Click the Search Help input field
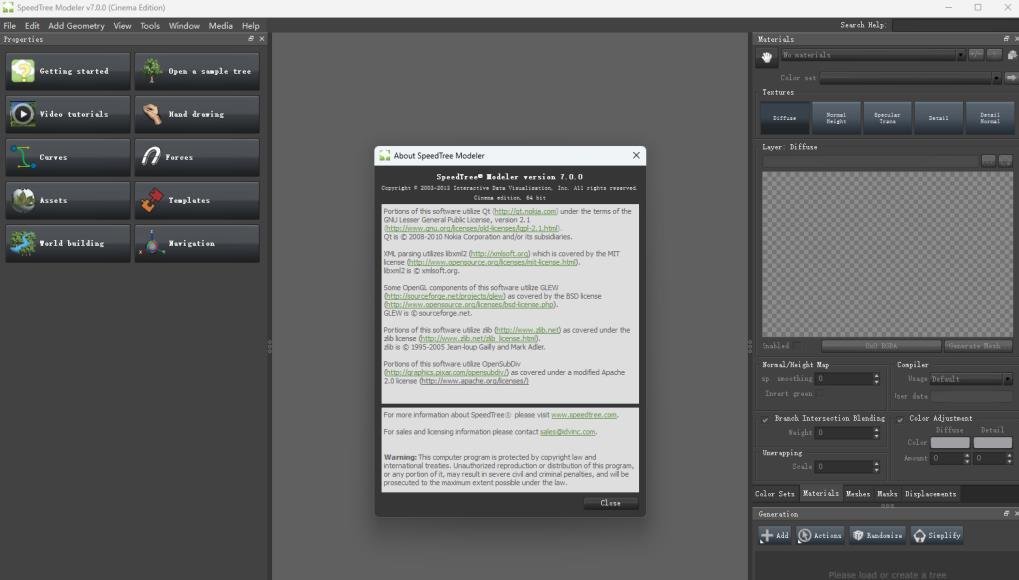 955,25
